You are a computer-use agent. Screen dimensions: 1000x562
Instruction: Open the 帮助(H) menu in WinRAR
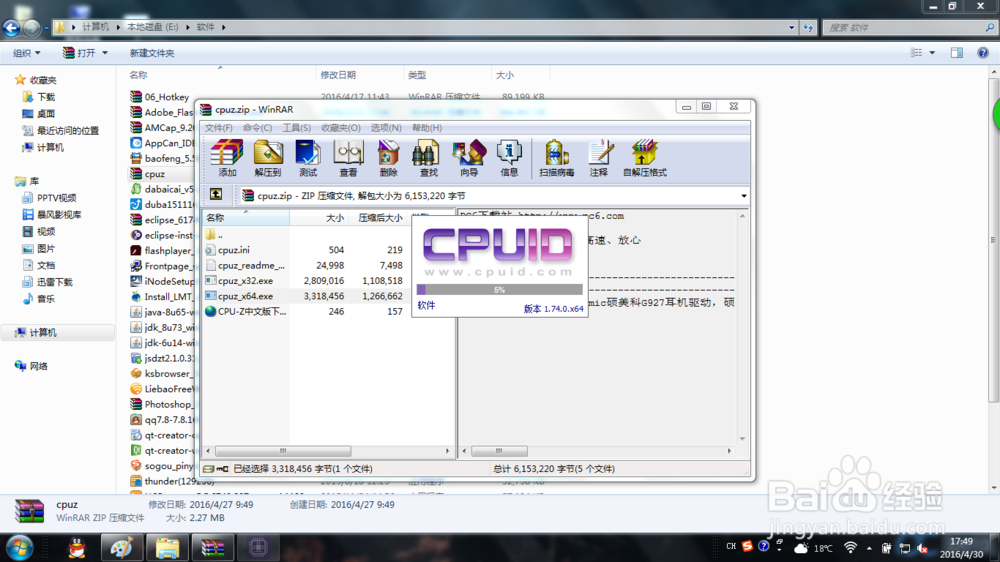click(x=427, y=128)
